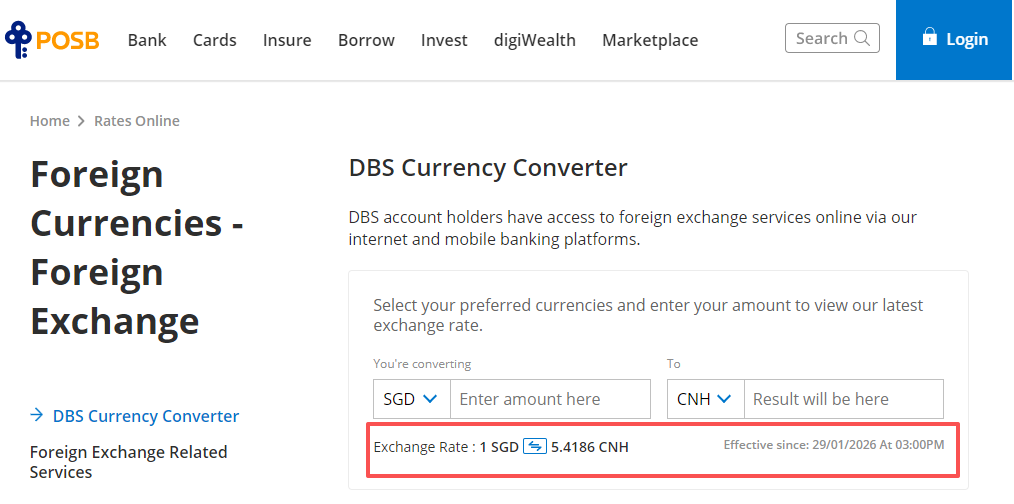The image size is (1014, 504).
Task: Open the Rates Online breadcrumb link
Action: pyautogui.click(x=137, y=121)
